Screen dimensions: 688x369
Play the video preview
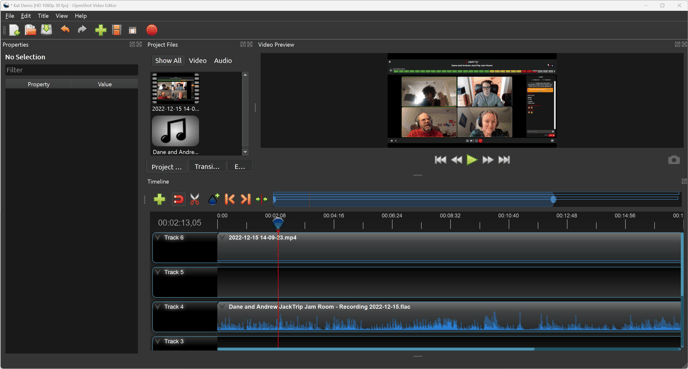[472, 160]
